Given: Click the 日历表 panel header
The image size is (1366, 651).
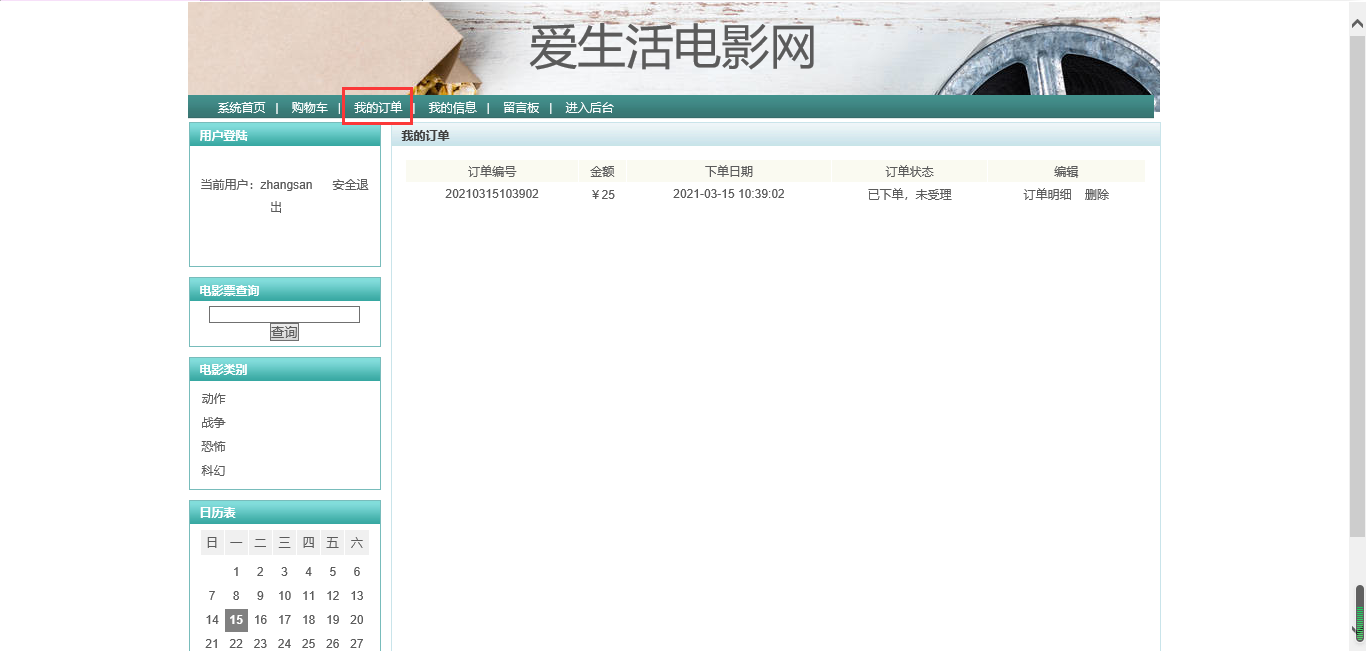Looking at the screenshot, I should click(285, 512).
